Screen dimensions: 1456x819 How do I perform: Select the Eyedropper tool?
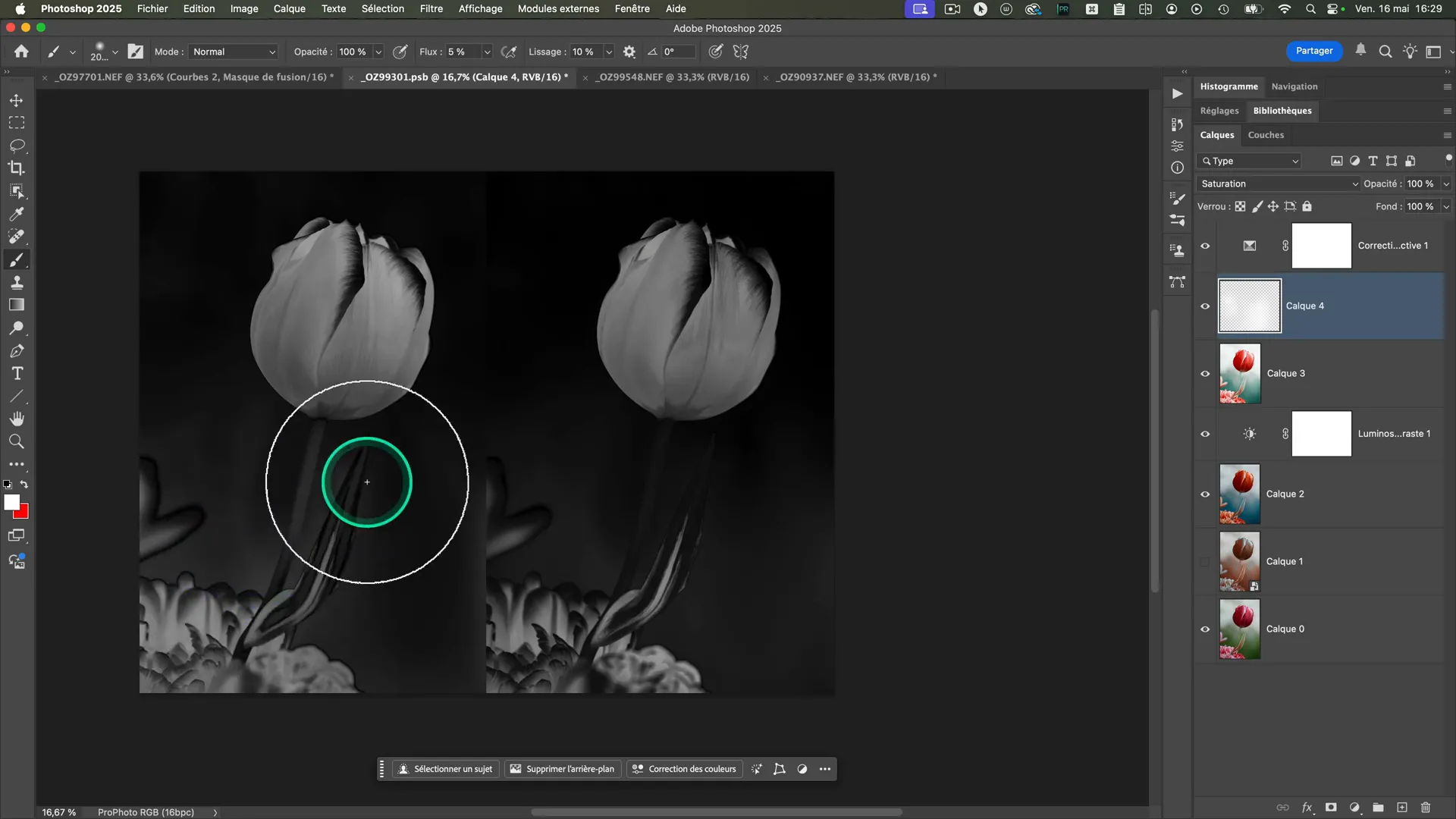point(16,214)
